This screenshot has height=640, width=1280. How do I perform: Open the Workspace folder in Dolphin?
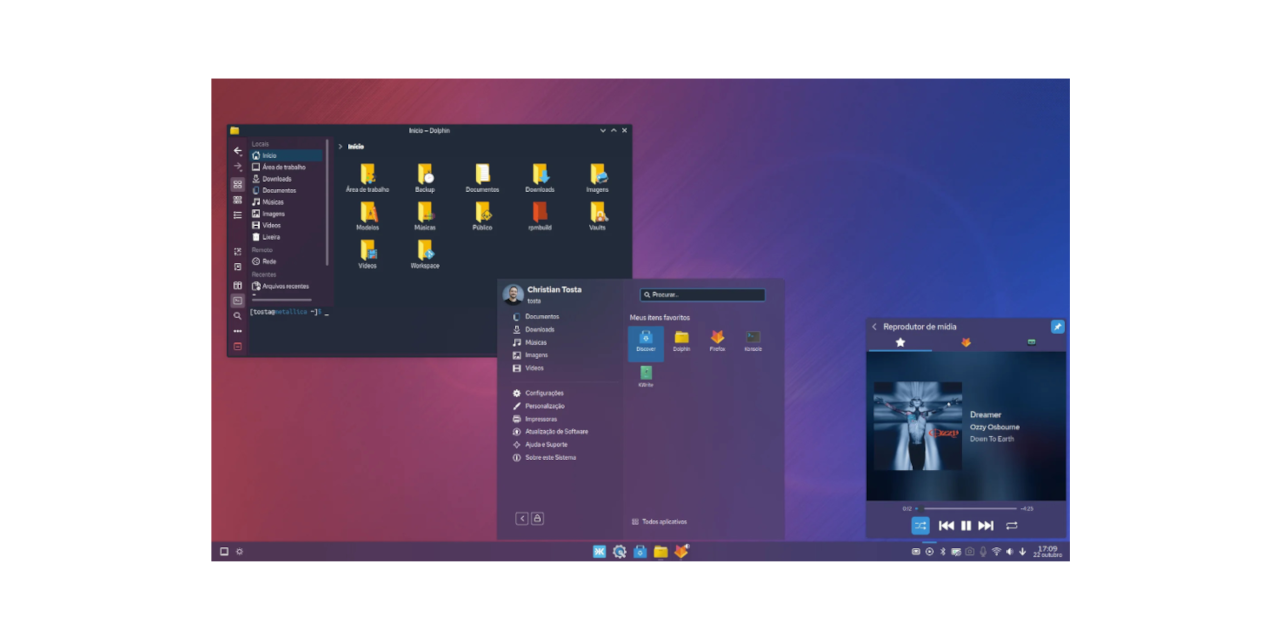(425, 254)
